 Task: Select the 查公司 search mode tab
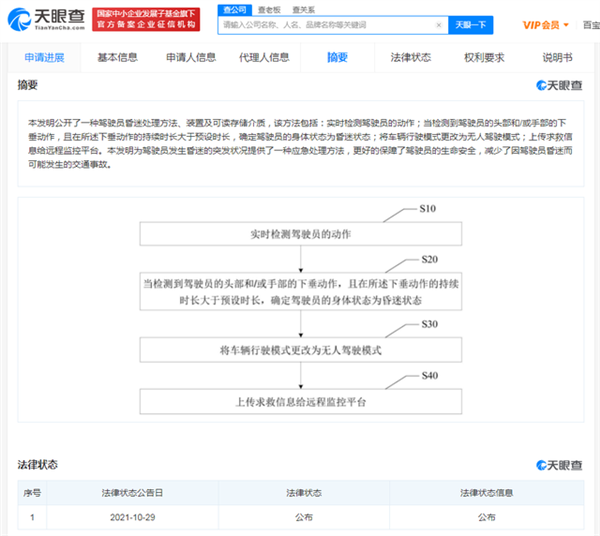[235, 9]
